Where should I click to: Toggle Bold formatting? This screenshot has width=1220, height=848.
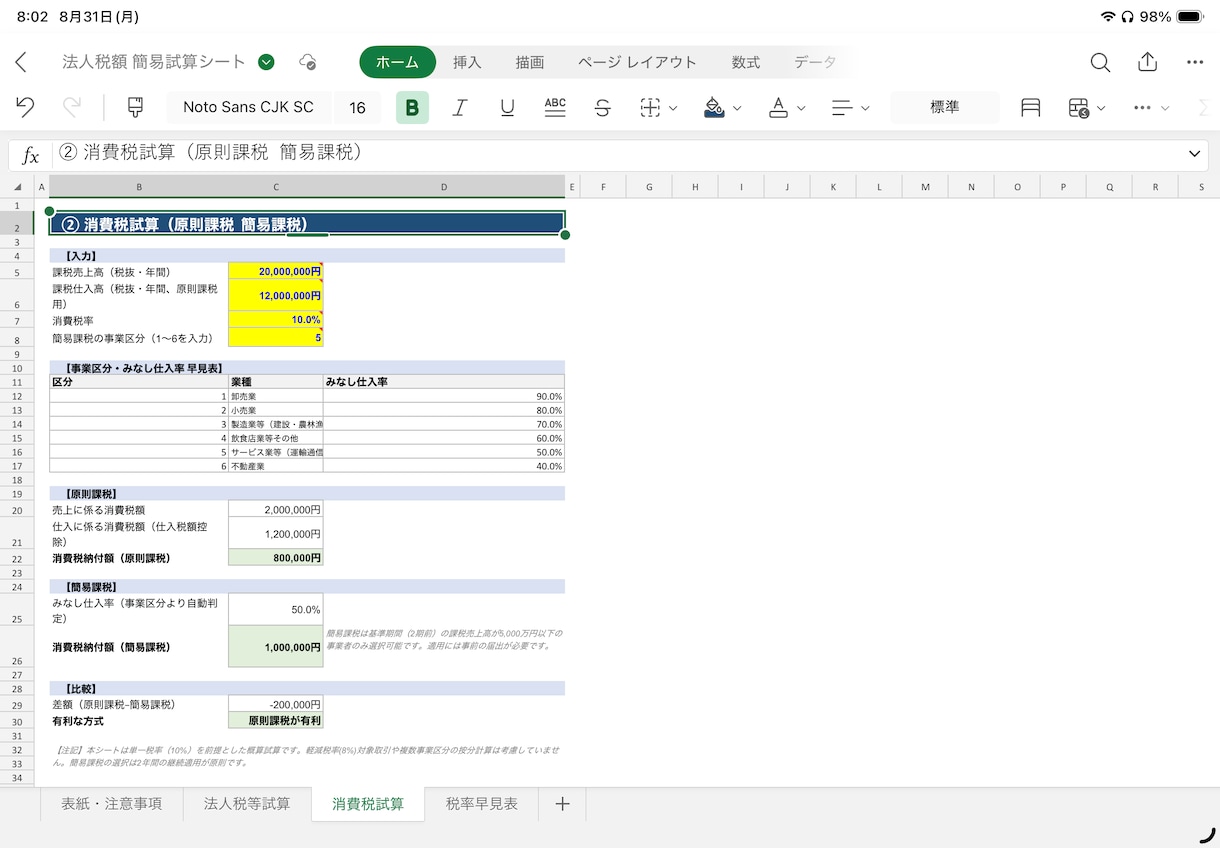[412, 107]
